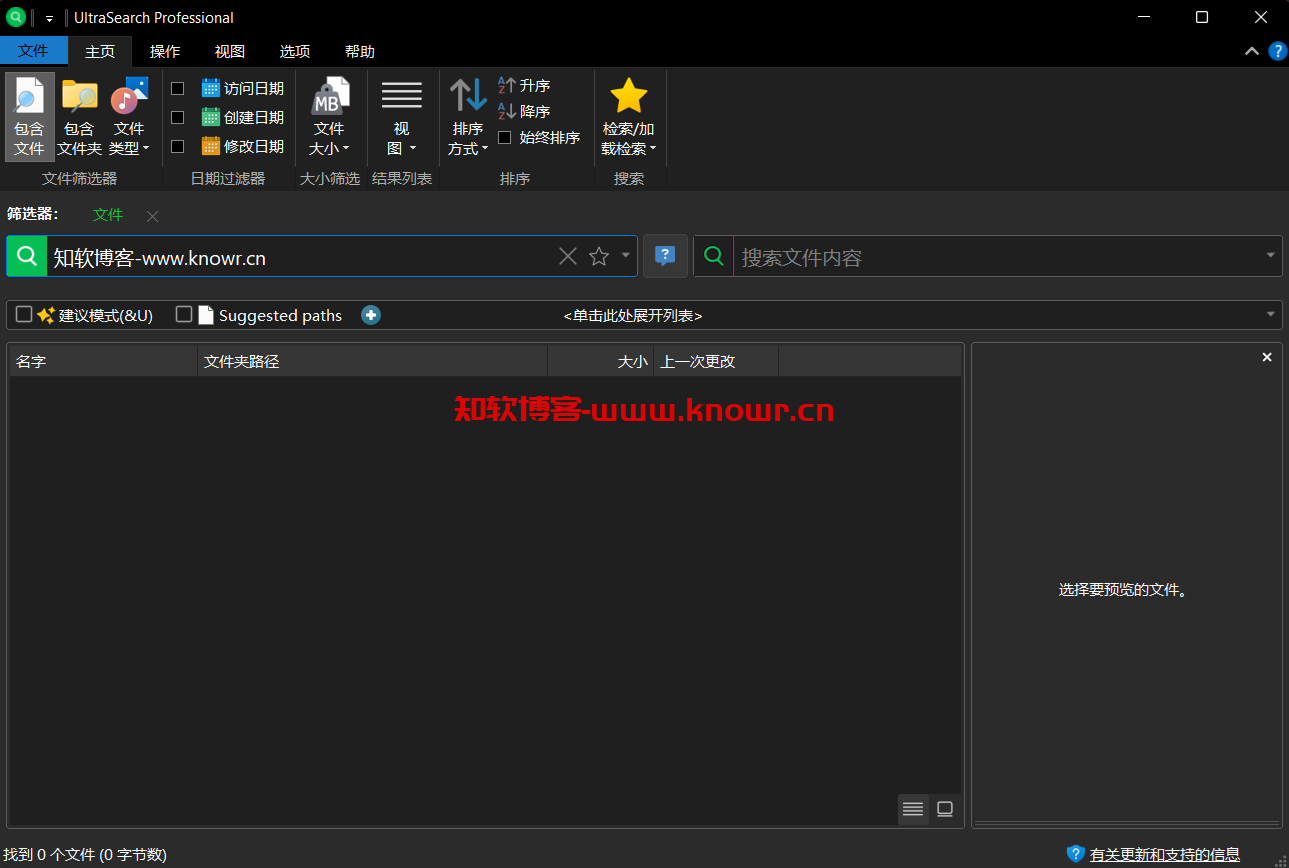The width and height of the screenshot is (1289, 868).
Task: Click the 包含文件夹 folder filter icon
Action: pyautogui.click(x=79, y=97)
